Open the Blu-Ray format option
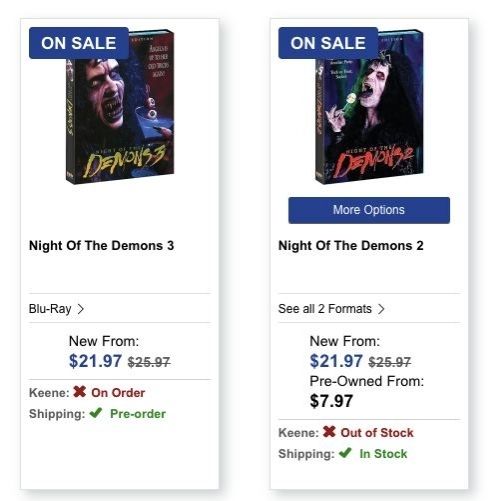The image size is (490, 501). coord(50,309)
